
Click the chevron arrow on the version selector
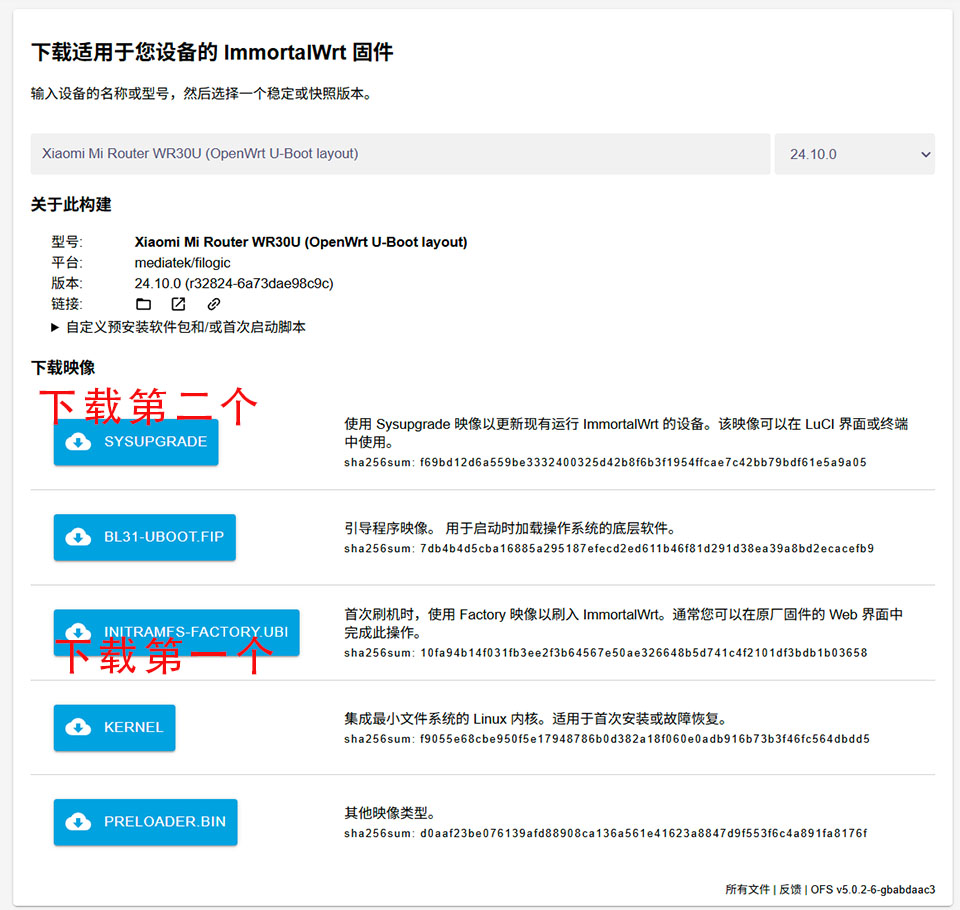(927, 154)
